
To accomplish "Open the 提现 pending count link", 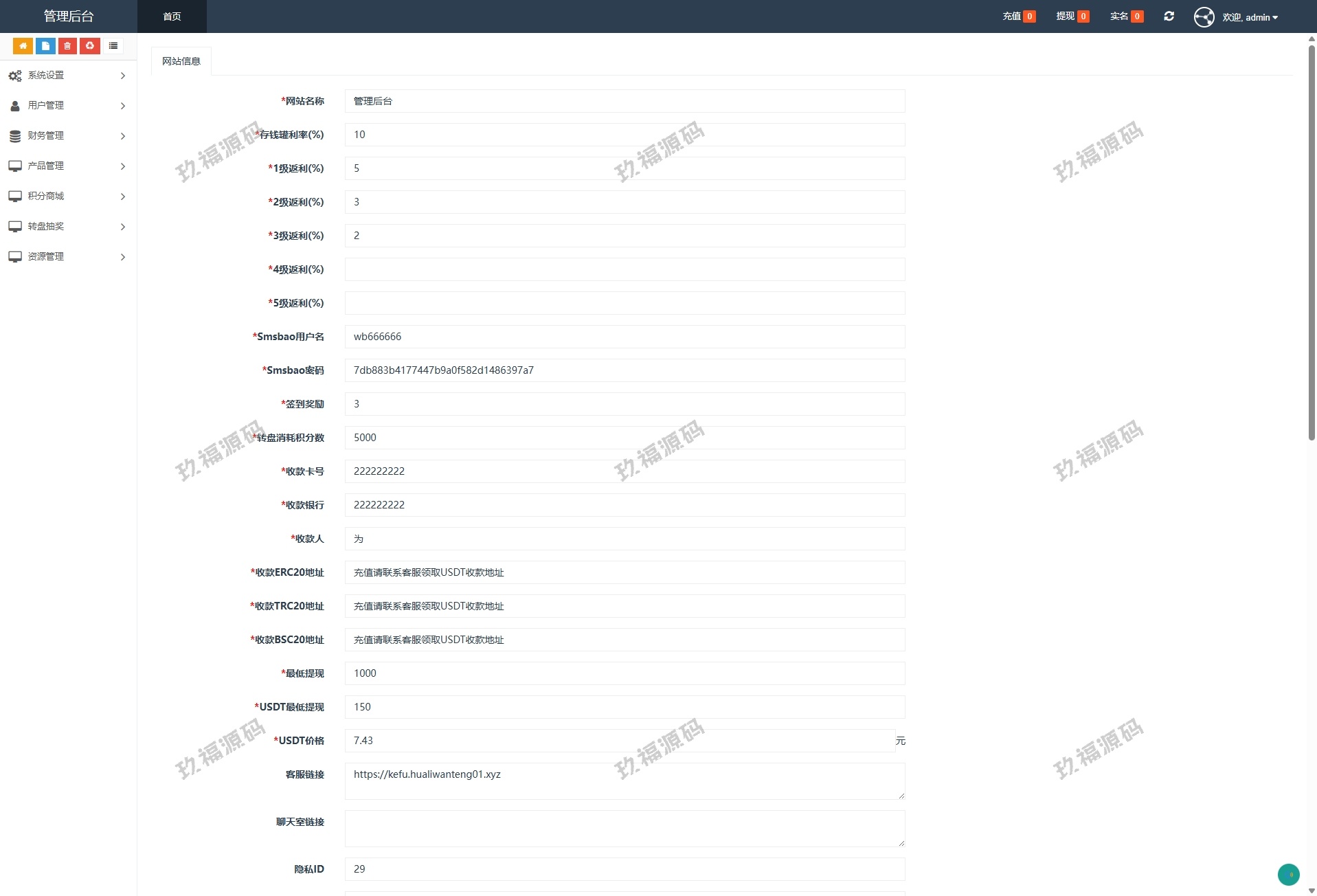I will click(1072, 16).
